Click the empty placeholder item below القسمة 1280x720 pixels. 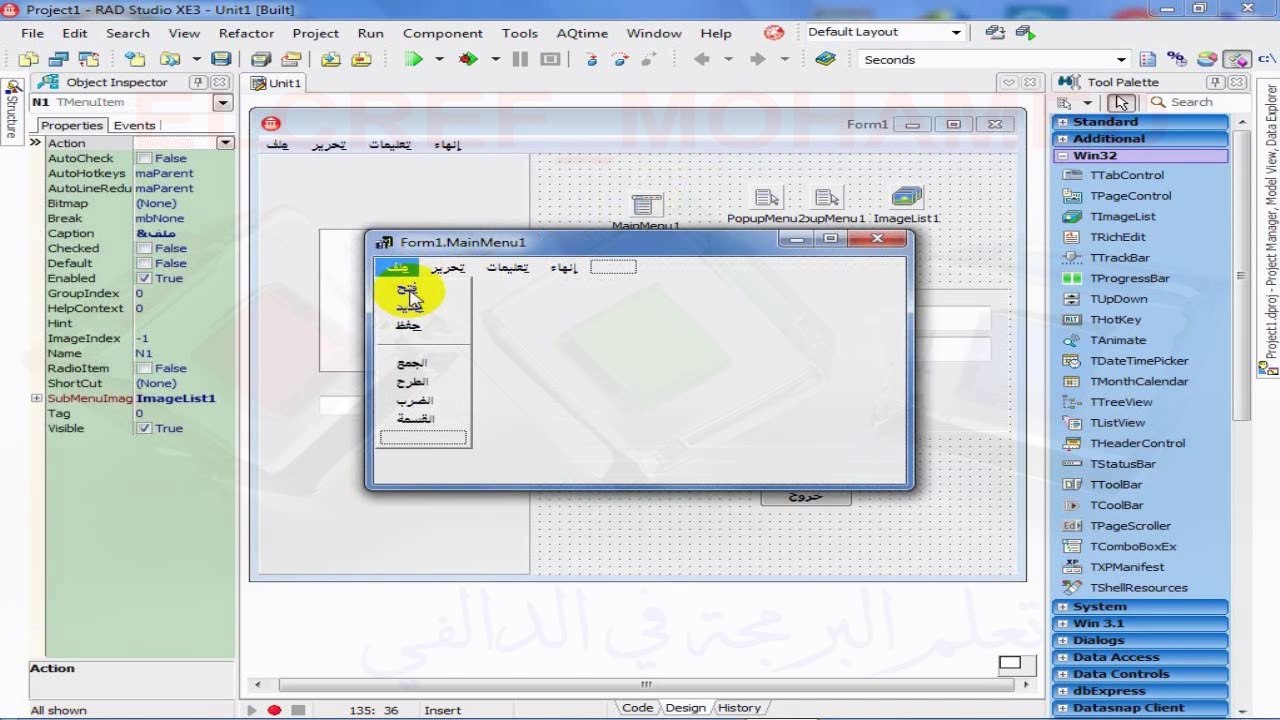click(423, 438)
